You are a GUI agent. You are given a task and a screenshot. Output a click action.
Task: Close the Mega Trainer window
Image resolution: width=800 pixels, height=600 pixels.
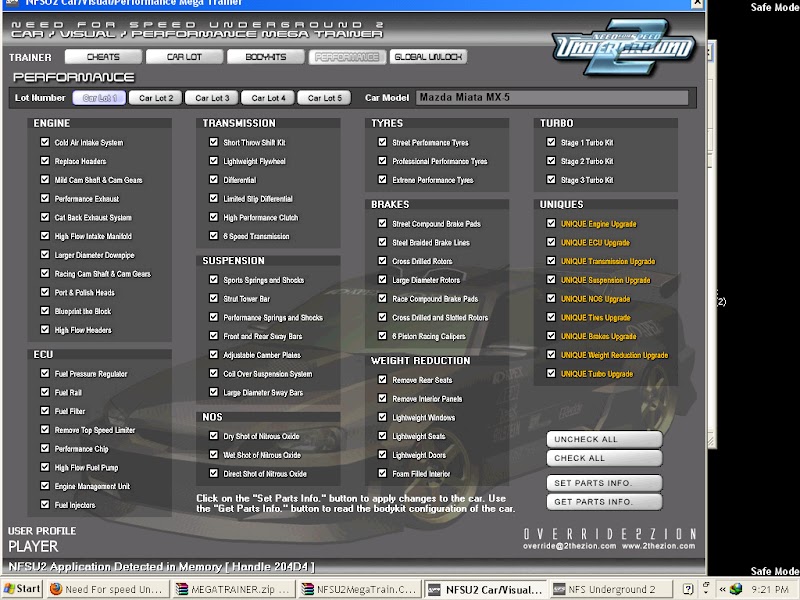coord(697,3)
